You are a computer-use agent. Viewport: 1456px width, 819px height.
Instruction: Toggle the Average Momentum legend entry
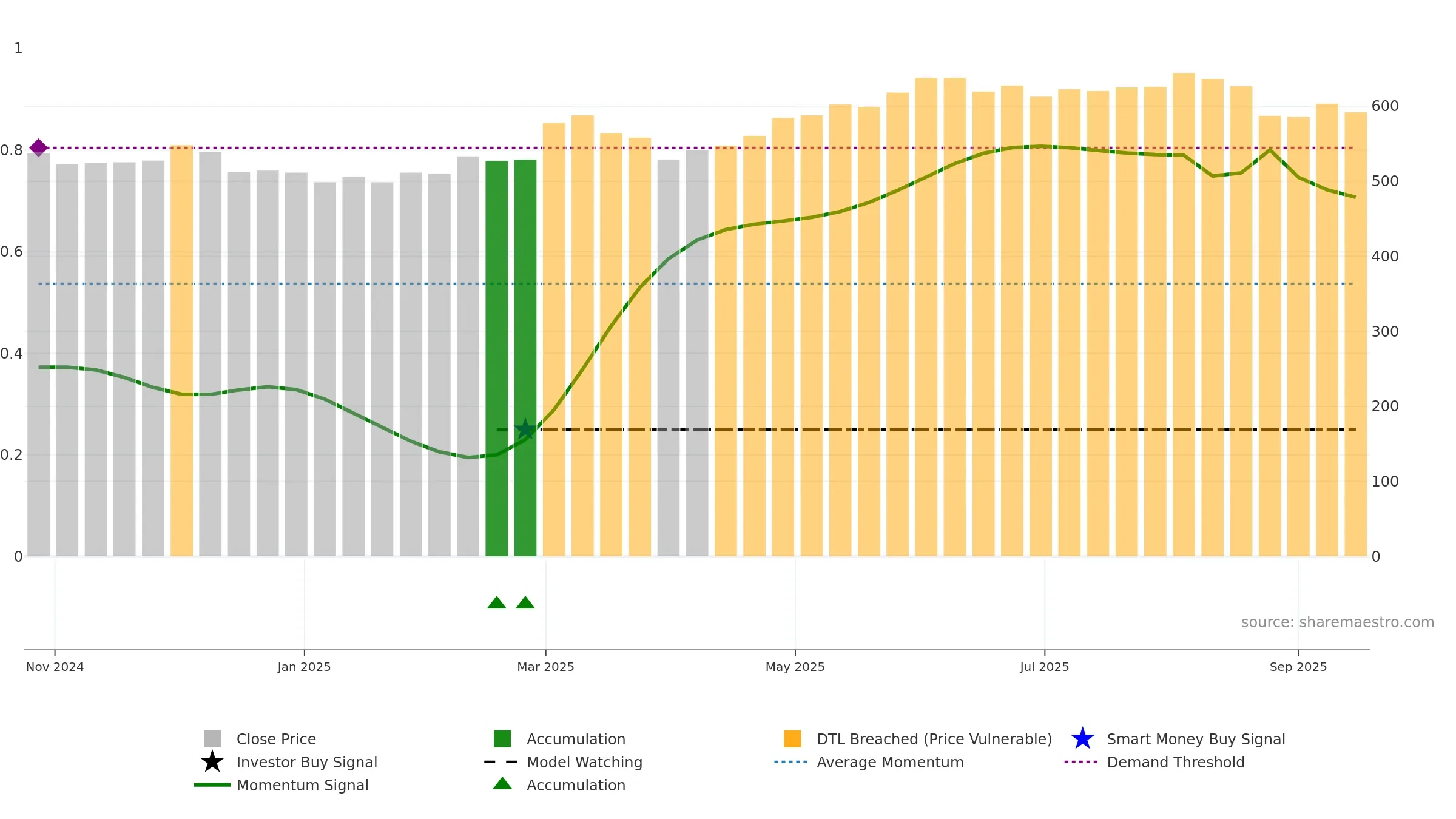coord(869,762)
